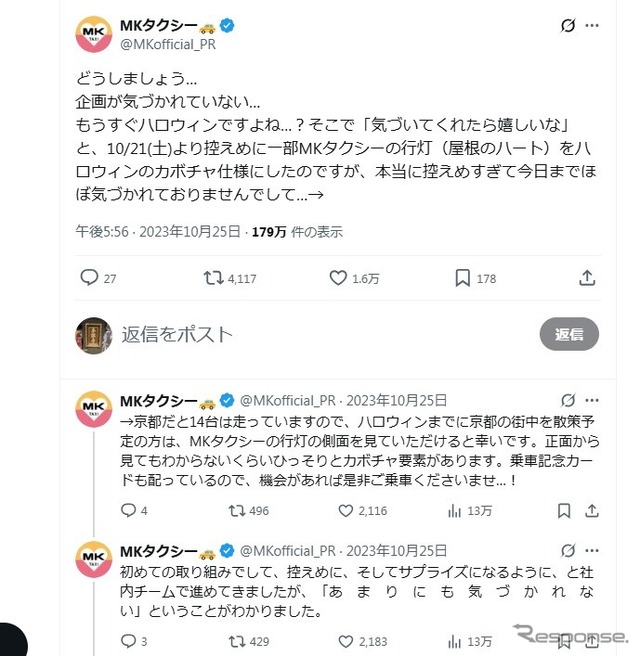Bookmark the 京都だと14台 reply
The image size is (640, 656).
[x=565, y=511]
